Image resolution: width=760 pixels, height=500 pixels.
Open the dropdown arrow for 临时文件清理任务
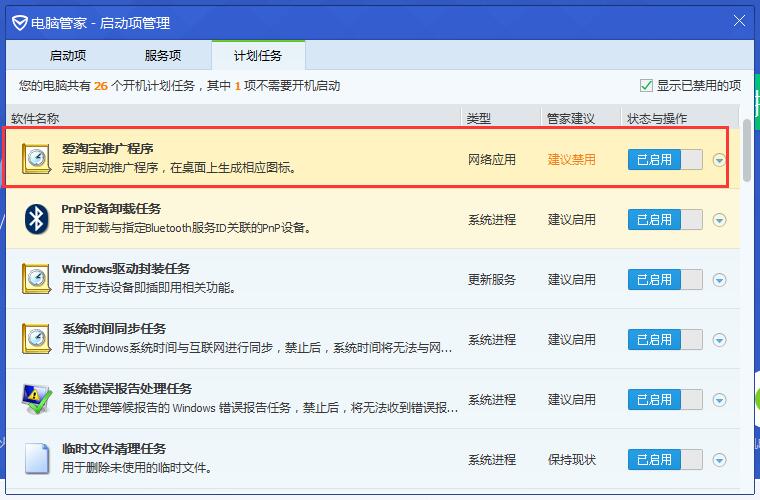point(719,460)
